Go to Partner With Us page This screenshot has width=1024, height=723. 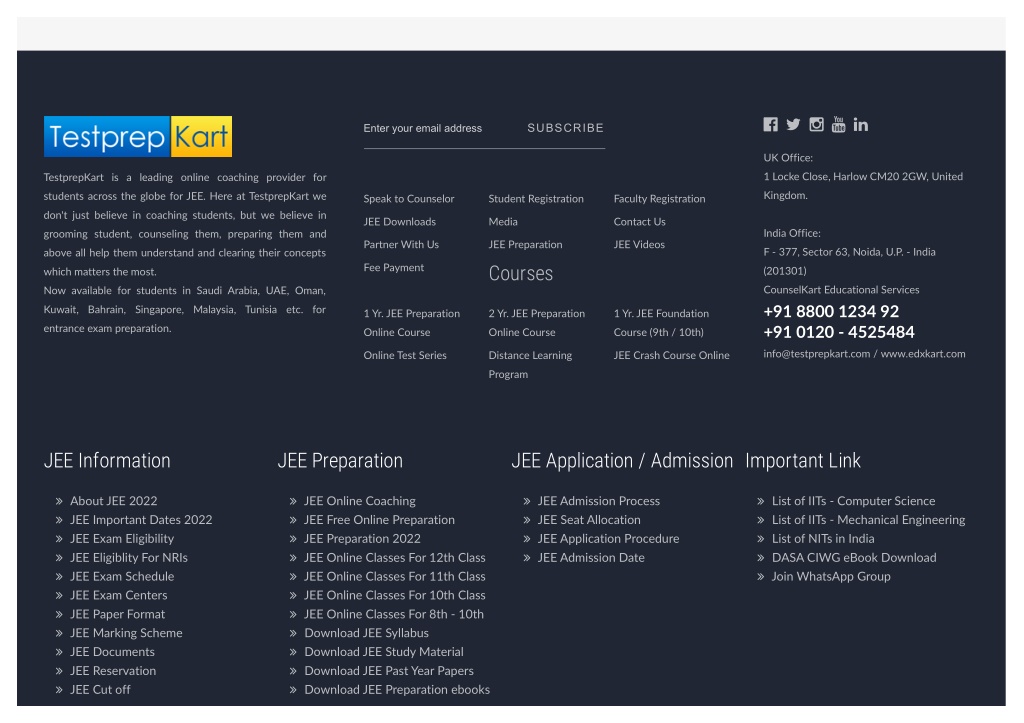[x=401, y=244]
